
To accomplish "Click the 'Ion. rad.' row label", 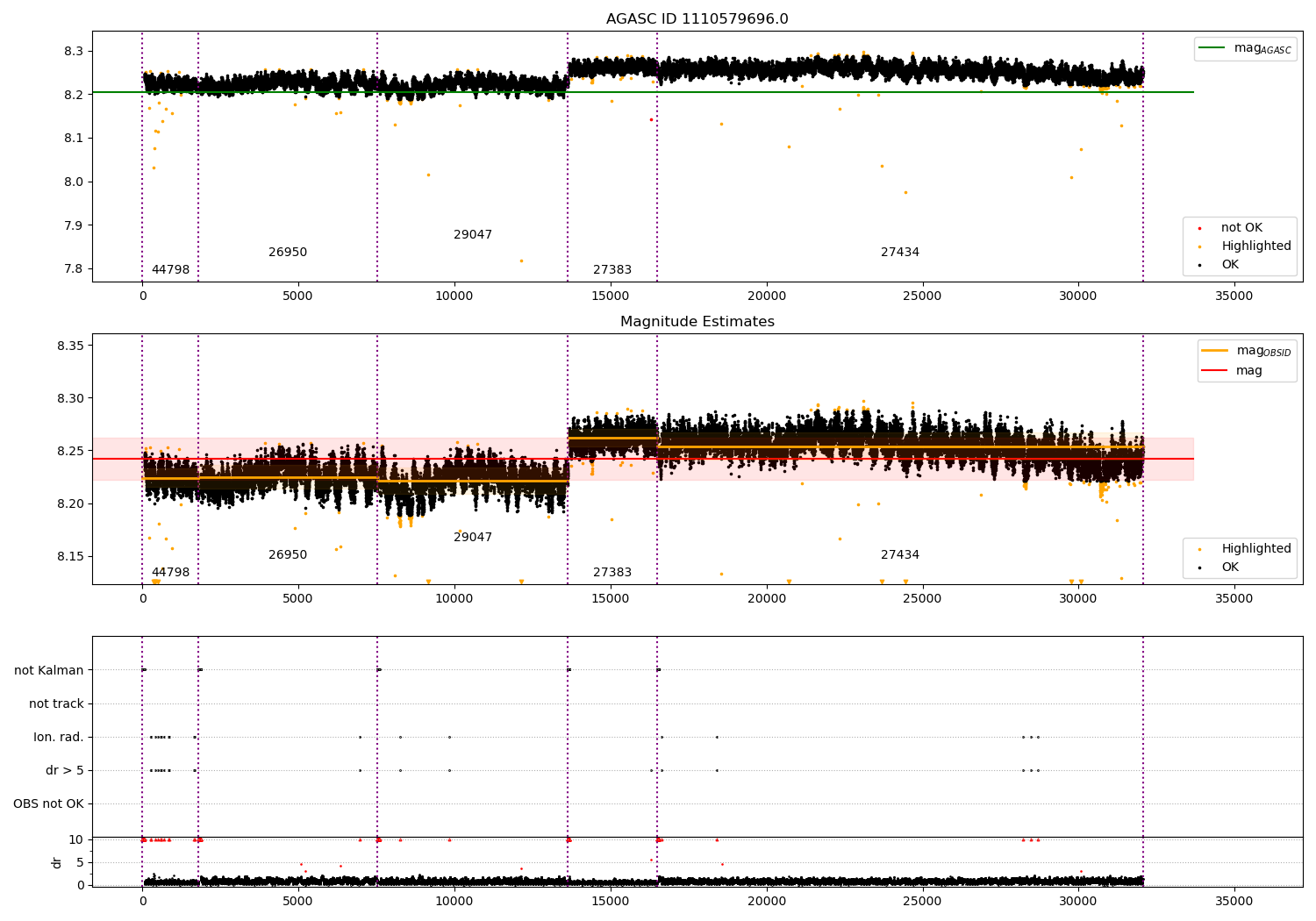I will click(x=59, y=738).
